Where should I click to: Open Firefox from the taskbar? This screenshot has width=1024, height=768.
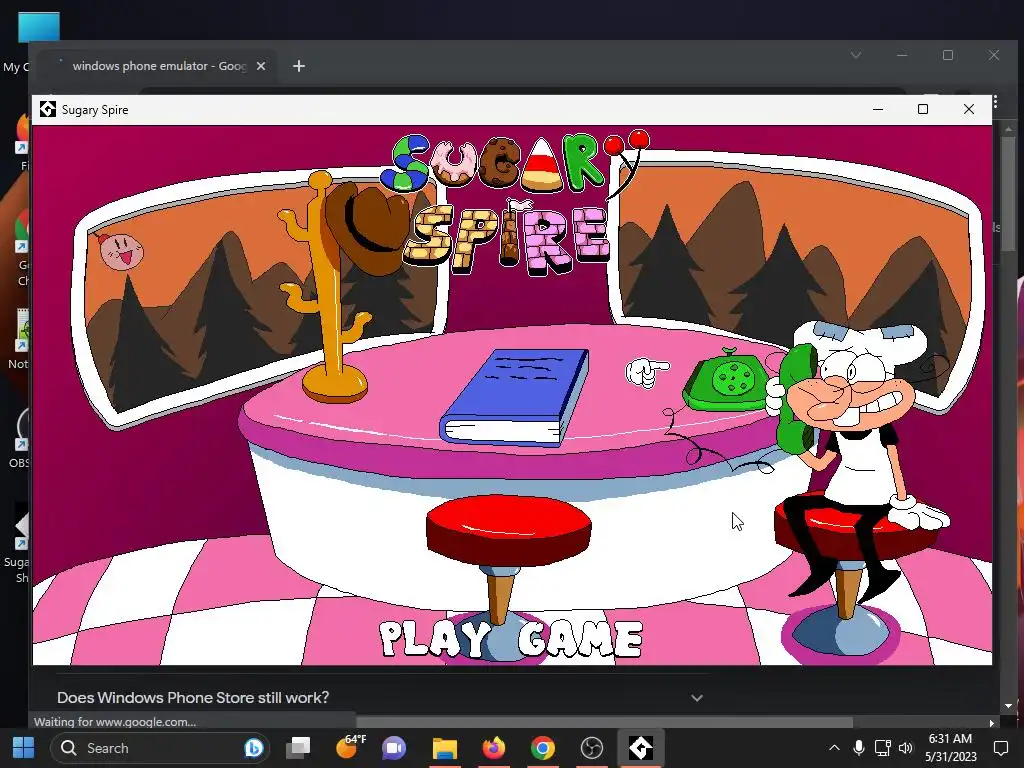494,748
